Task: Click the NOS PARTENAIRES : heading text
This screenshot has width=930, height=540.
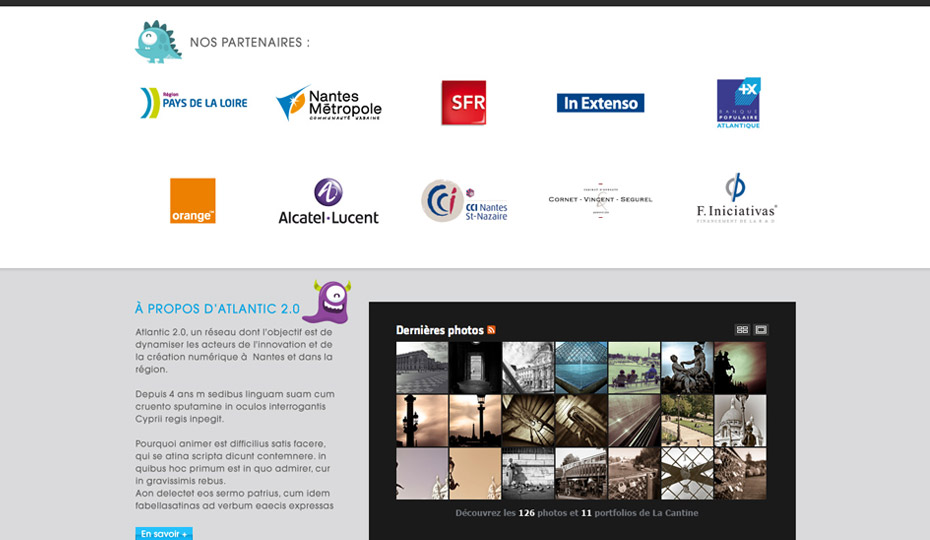Action: [250, 42]
